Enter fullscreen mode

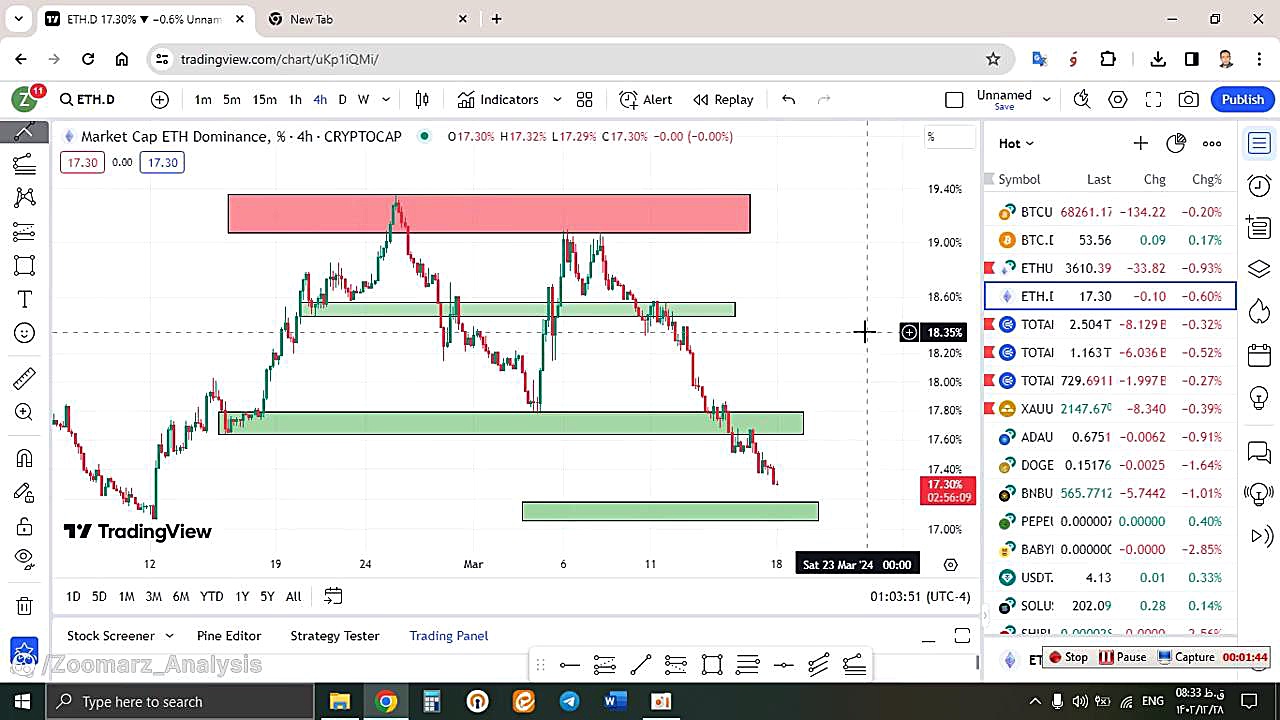[x=1153, y=99]
